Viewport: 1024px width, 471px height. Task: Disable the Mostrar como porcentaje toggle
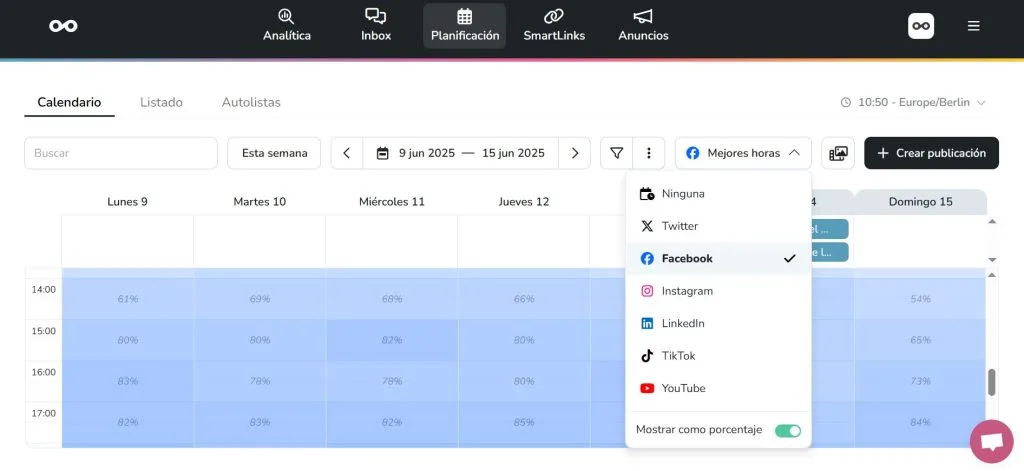pos(788,430)
